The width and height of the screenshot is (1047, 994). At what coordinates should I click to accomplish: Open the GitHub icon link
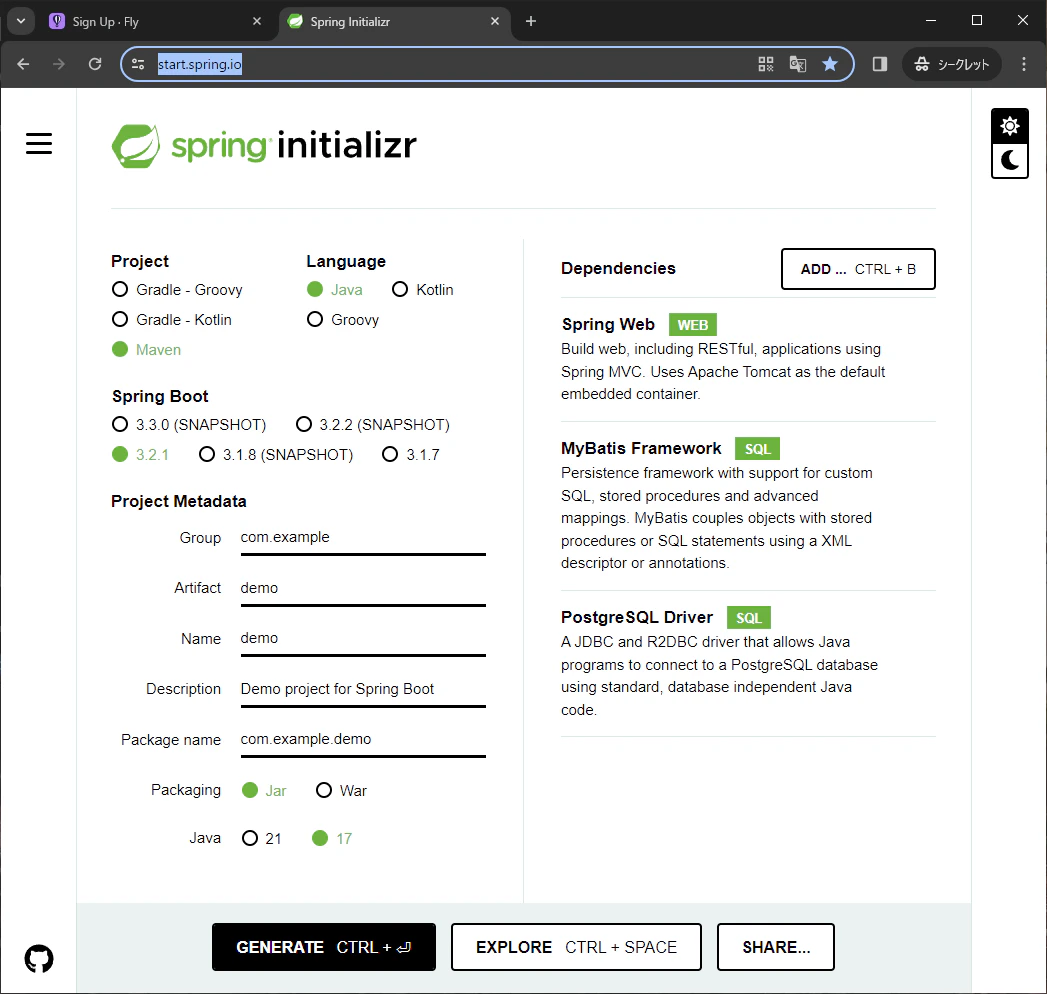pyautogui.click(x=39, y=959)
